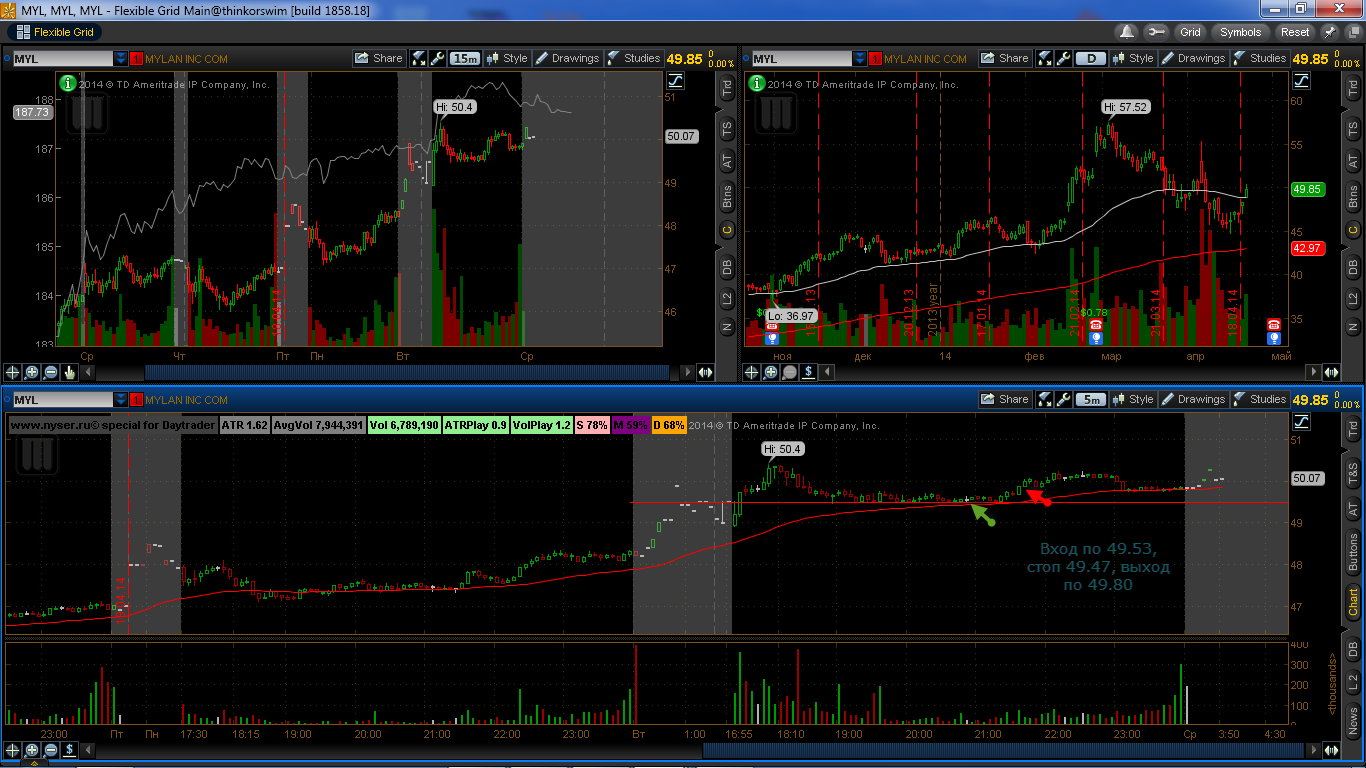The width and height of the screenshot is (1366, 768).
Task: Select the L2 sidebar tab on 15m chart
Action: [727, 298]
